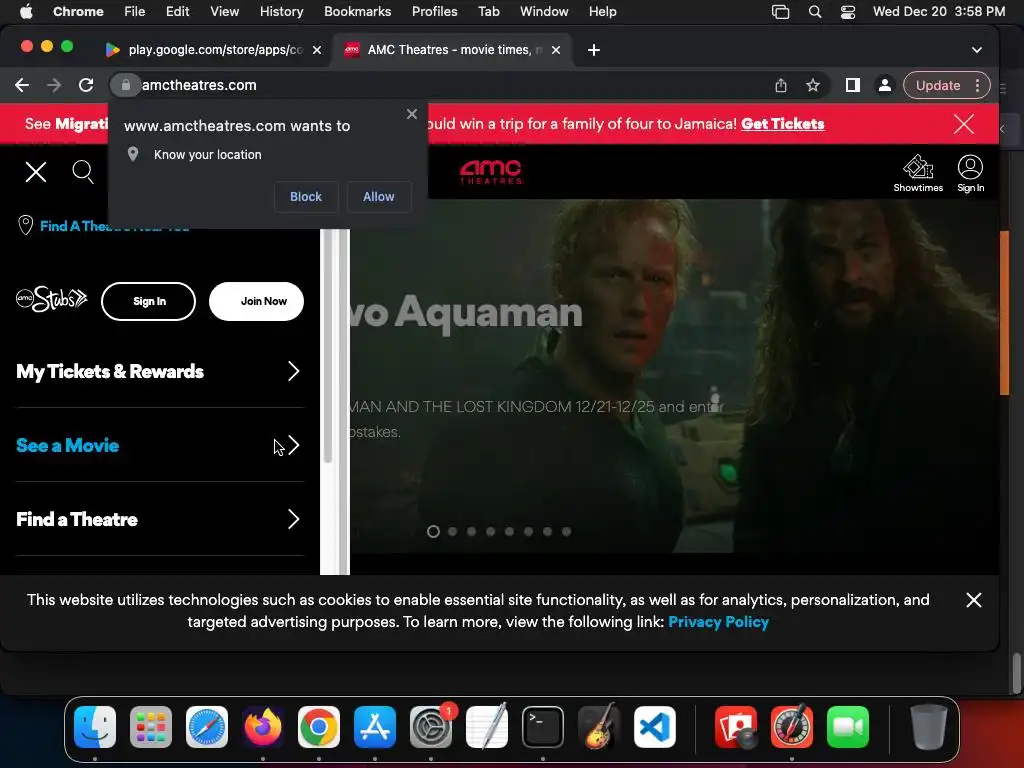Close the Google Play tab
This screenshot has width=1024, height=768.
(317, 50)
